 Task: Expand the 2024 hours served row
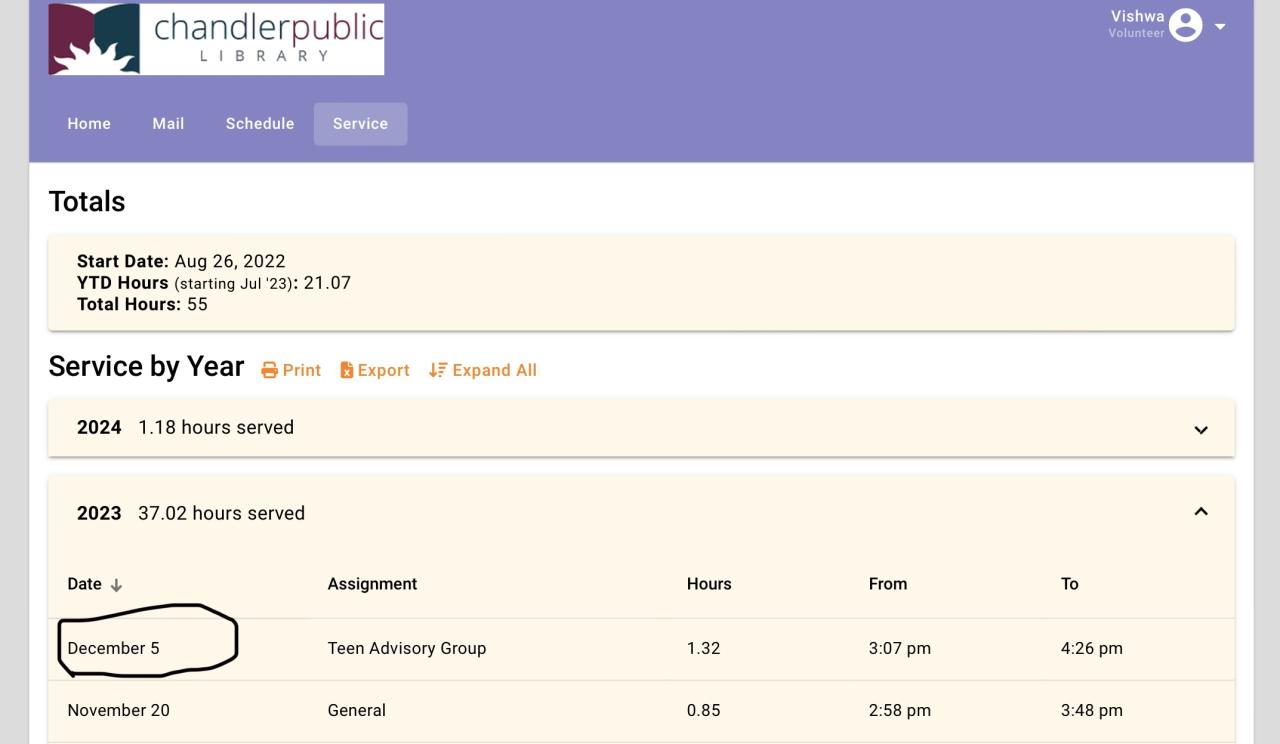pos(641,428)
